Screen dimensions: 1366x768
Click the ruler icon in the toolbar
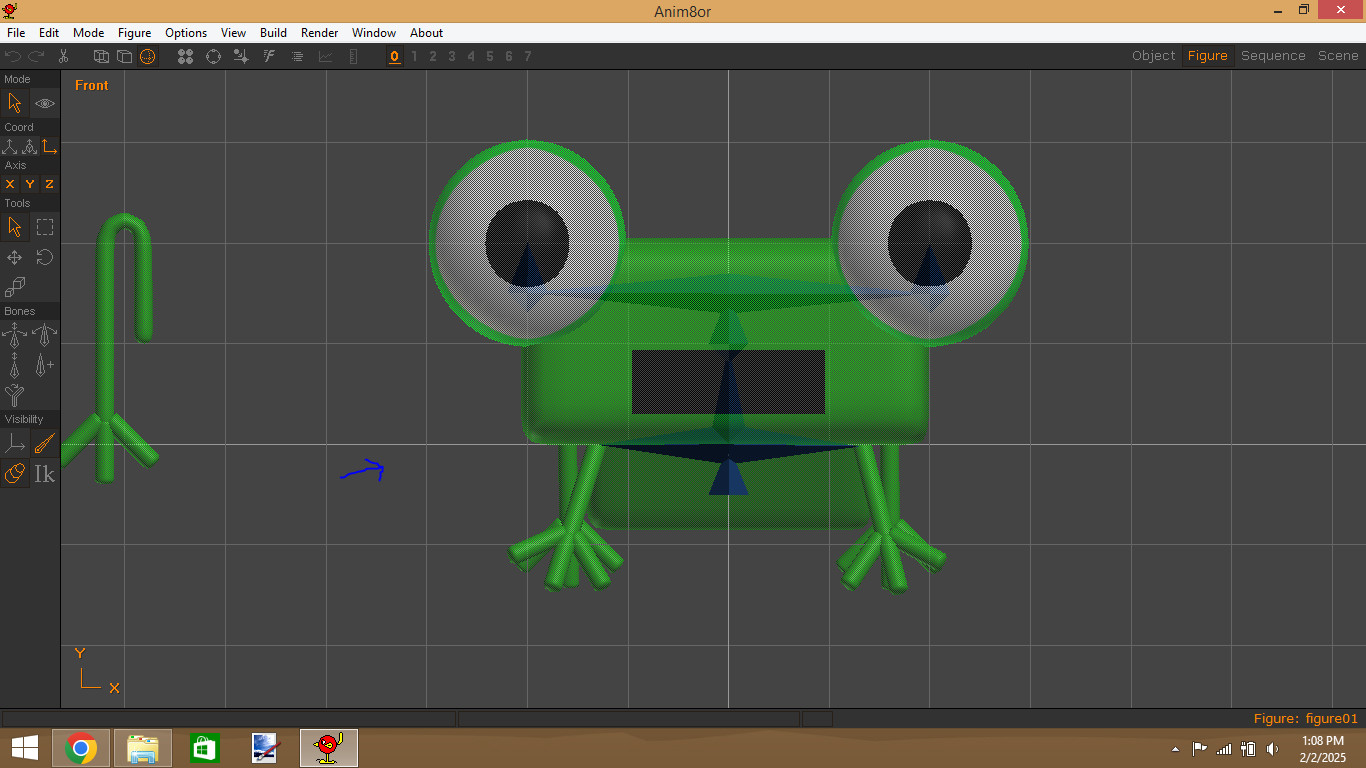(353, 56)
